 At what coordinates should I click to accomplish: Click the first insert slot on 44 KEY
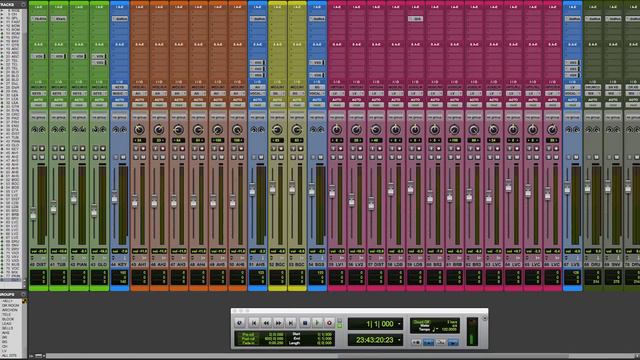click(120, 19)
